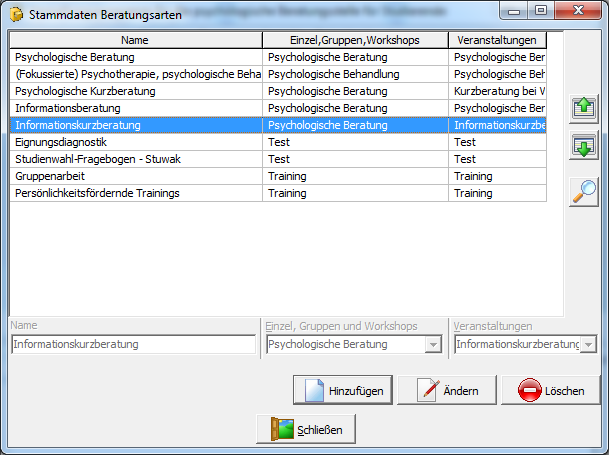This screenshot has width=609, height=455.
Task: Click the Einzel,Gruppen,Workshops column header
Action: click(355, 41)
